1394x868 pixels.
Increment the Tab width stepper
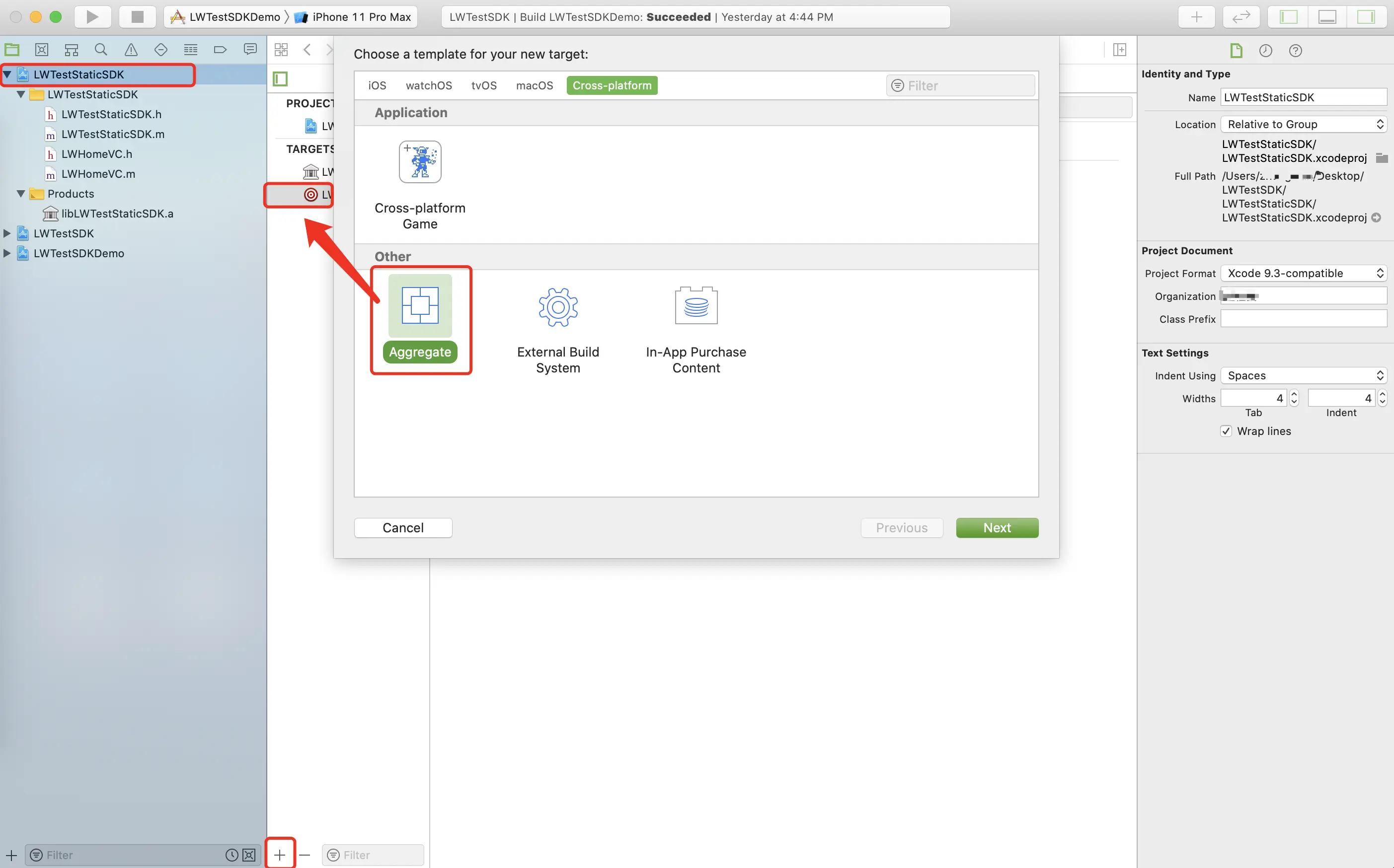coord(1294,394)
